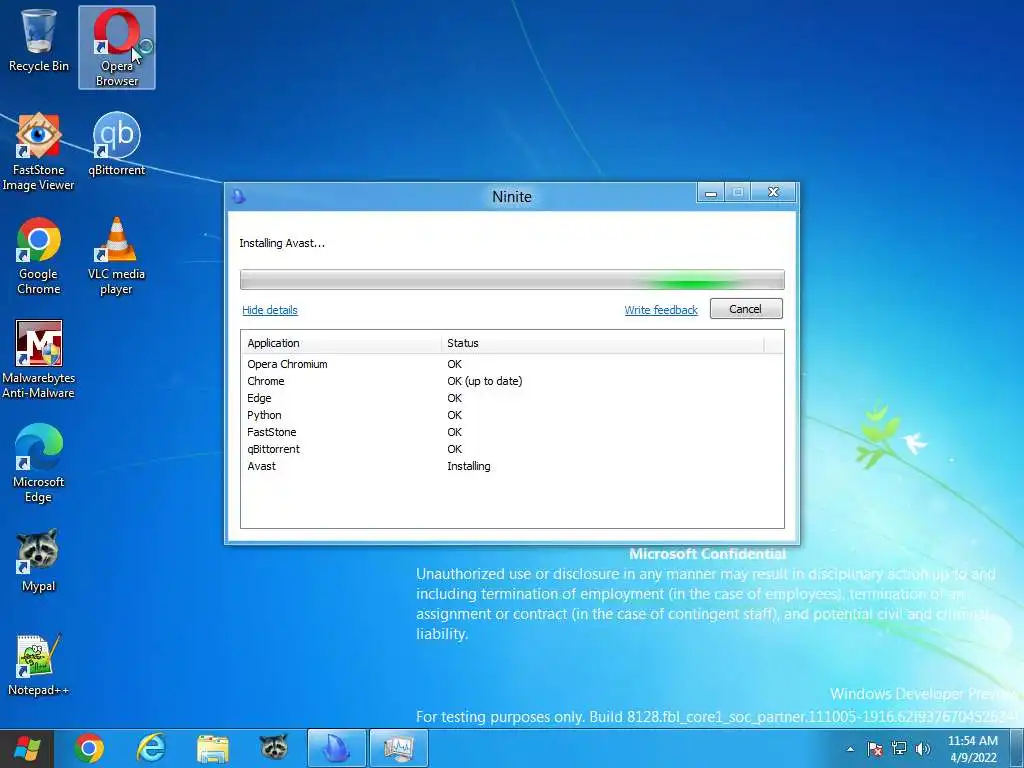The width and height of the screenshot is (1024, 768).
Task: Sort by the Status column header
Action: tap(602, 343)
